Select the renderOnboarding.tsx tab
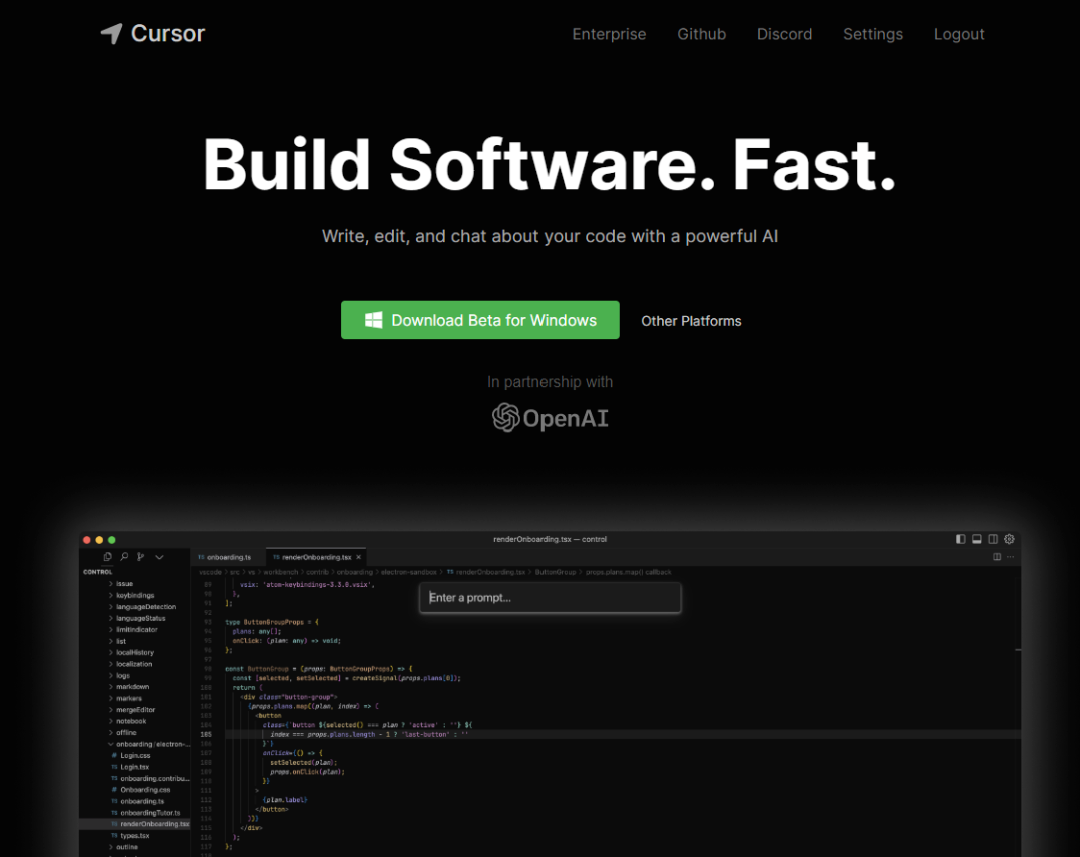Viewport: 1080px width, 857px height. (316, 557)
